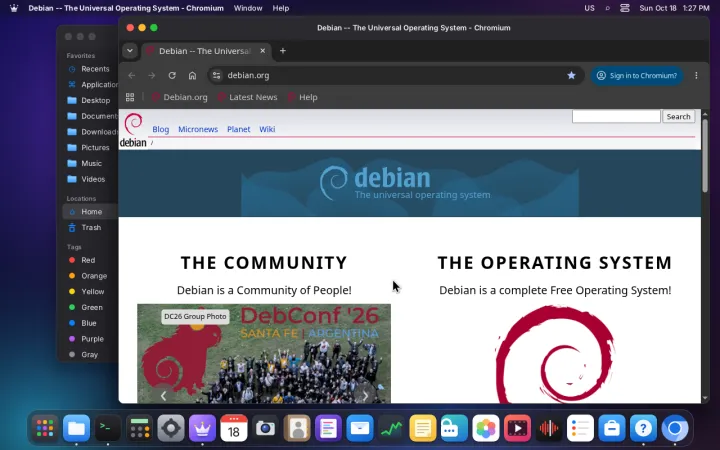Open Trash in the file manager sidebar
This screenshot has height=450, width=720.
pos(90,227)
